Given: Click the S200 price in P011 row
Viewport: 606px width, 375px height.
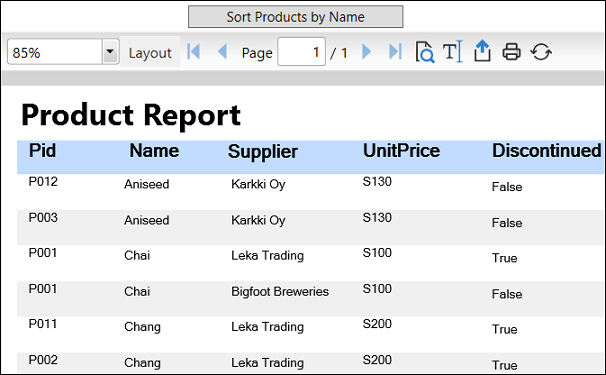Looking at the screenshot, I should tap(377, 324).
